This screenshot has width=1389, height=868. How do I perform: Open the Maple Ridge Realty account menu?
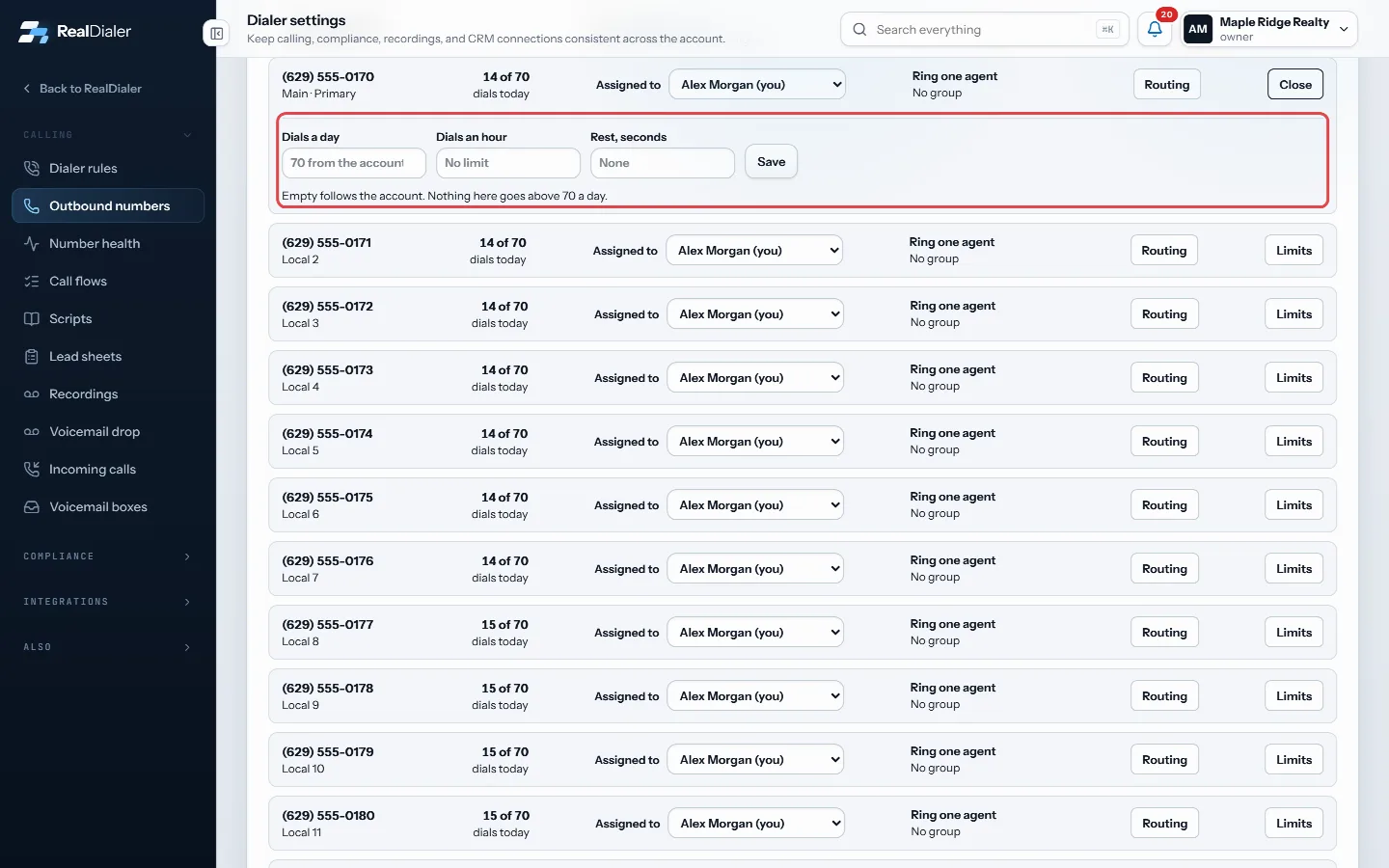[1269, 29]
